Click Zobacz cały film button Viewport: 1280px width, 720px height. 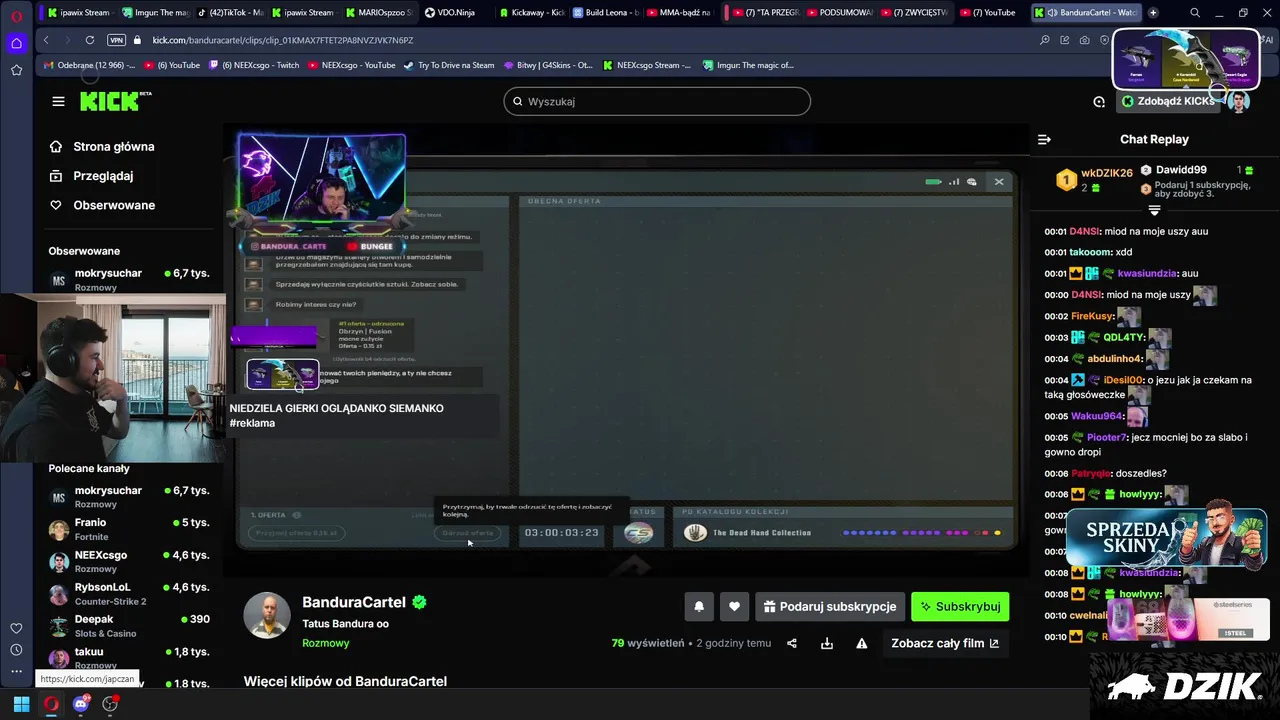point(945,643)
